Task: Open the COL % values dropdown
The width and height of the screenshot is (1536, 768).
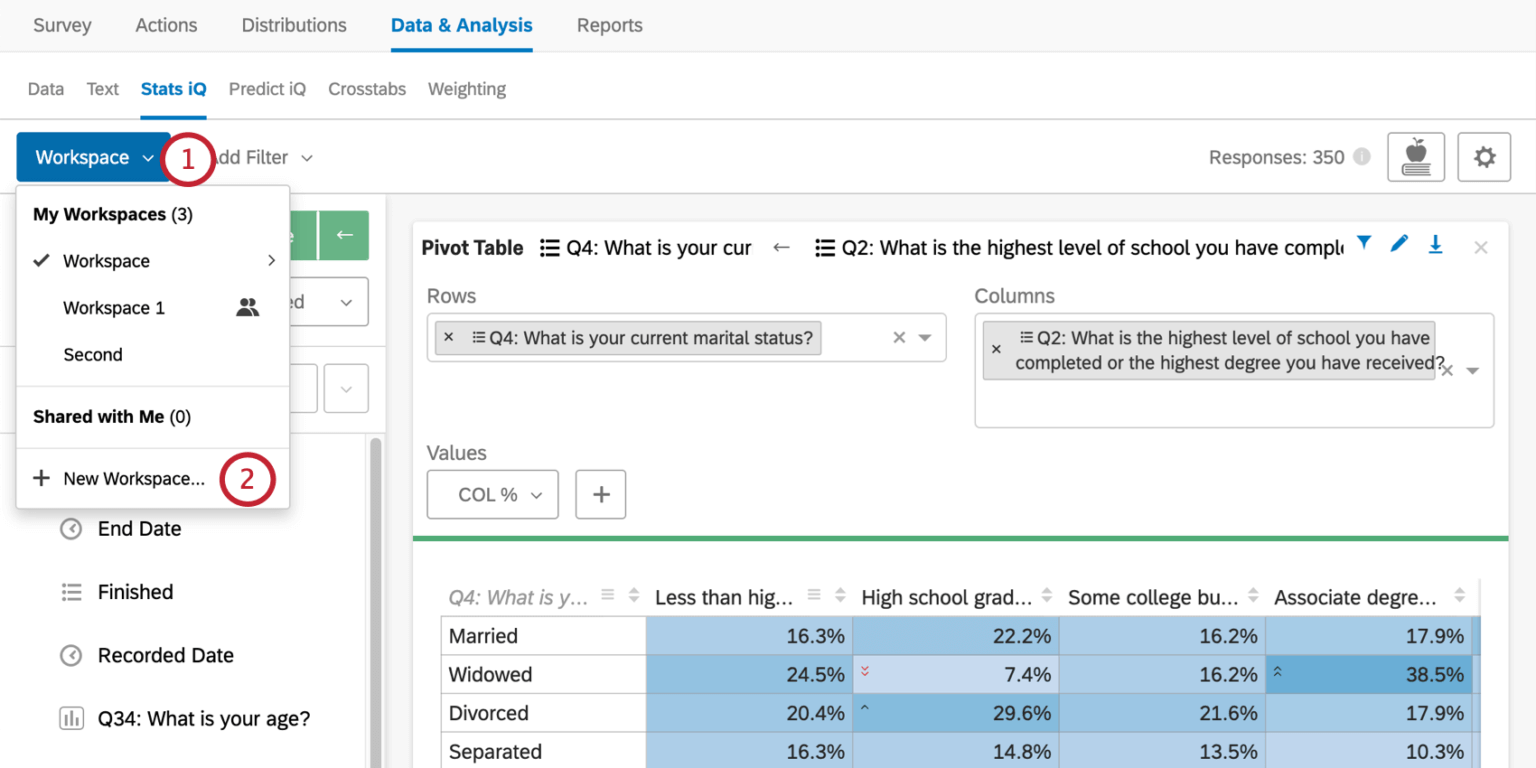Action: 492,494
